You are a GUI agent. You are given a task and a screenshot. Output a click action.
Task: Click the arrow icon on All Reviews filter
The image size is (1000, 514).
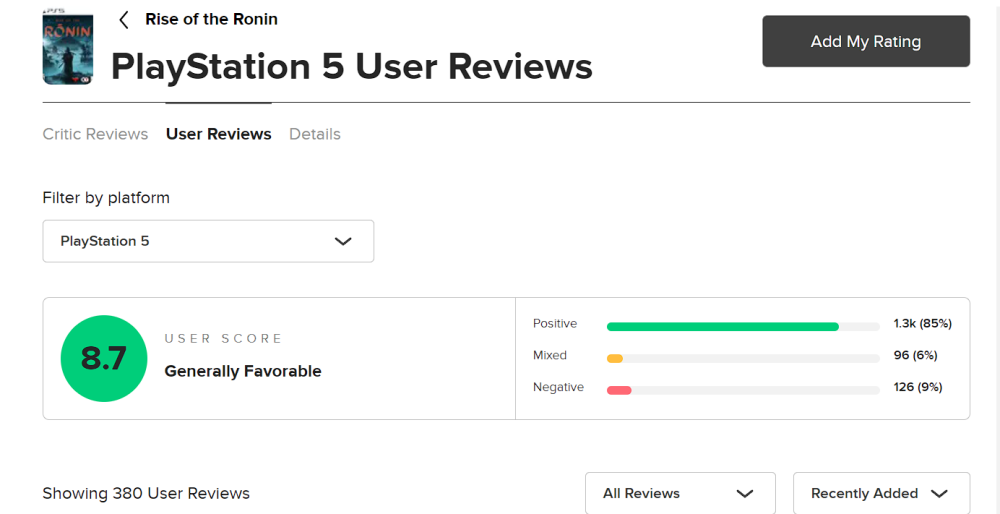[x=744, y=493]
